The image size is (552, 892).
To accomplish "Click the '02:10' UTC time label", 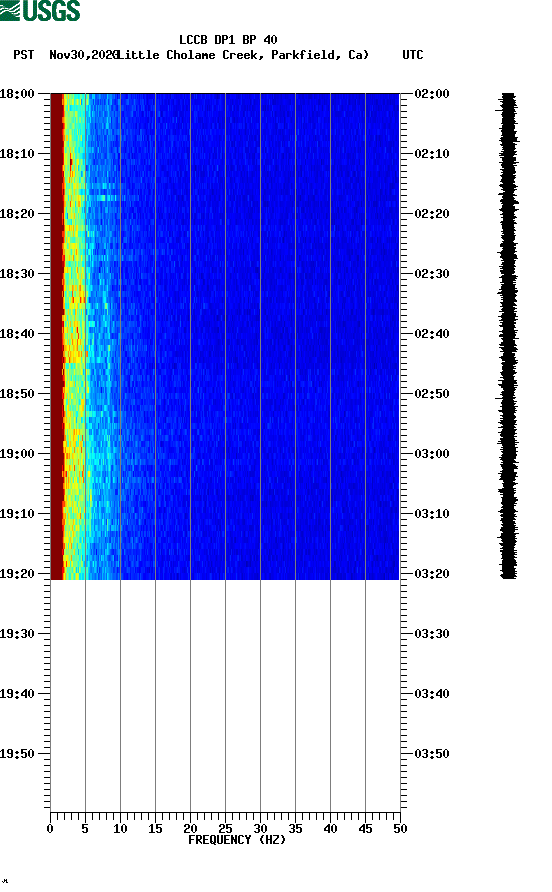I will 432,154.
